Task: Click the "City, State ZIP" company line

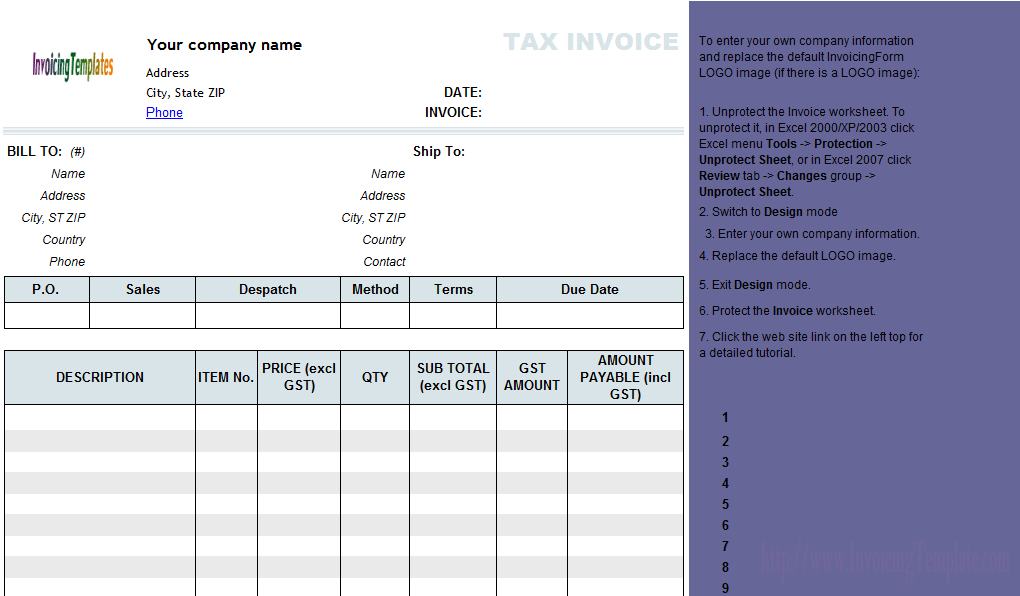Action: [x=185, y=92]
